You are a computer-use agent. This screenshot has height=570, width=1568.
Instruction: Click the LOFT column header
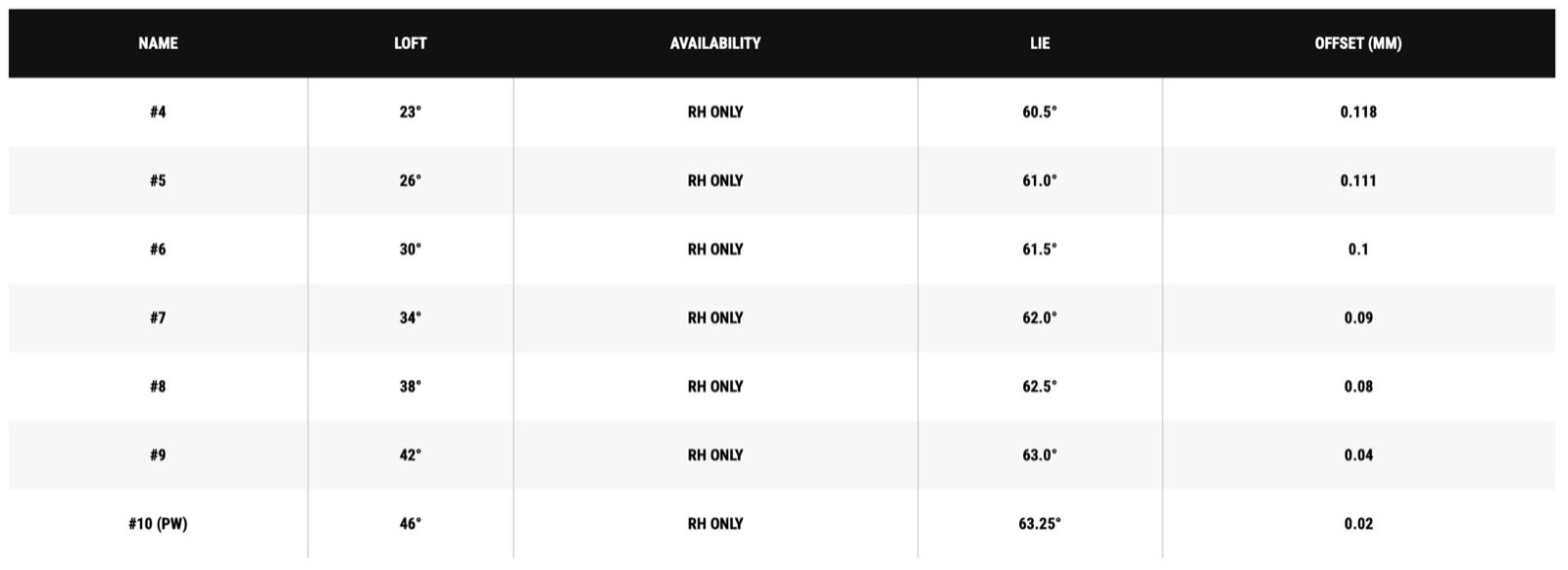coord(410,43)
